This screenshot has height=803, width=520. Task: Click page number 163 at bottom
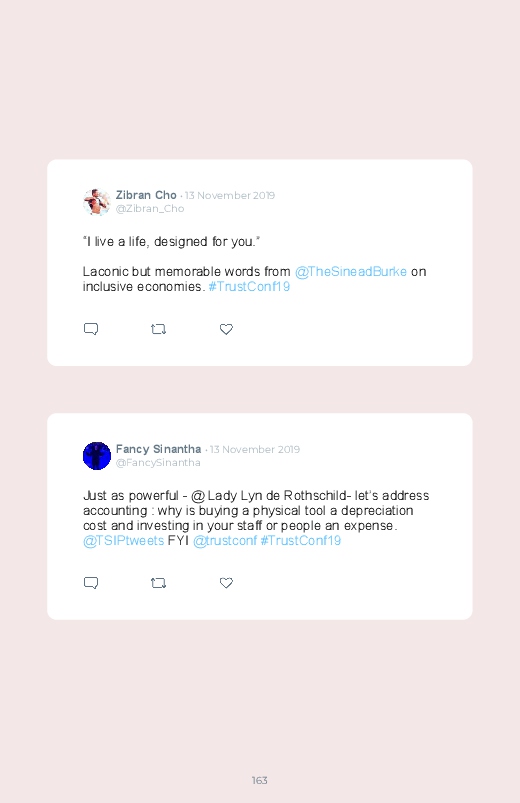pyautogui.click(x=260, y=780)
